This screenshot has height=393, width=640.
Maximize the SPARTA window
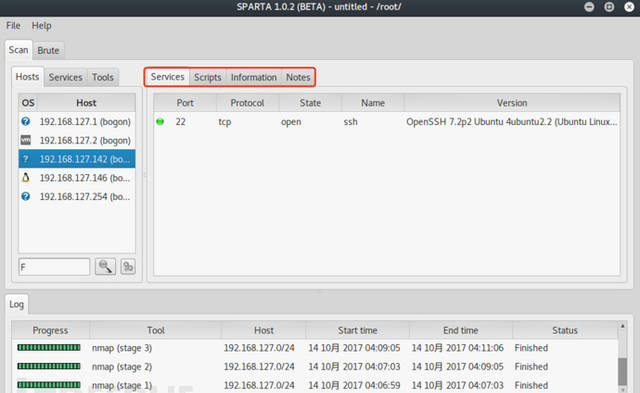point(609,7)
